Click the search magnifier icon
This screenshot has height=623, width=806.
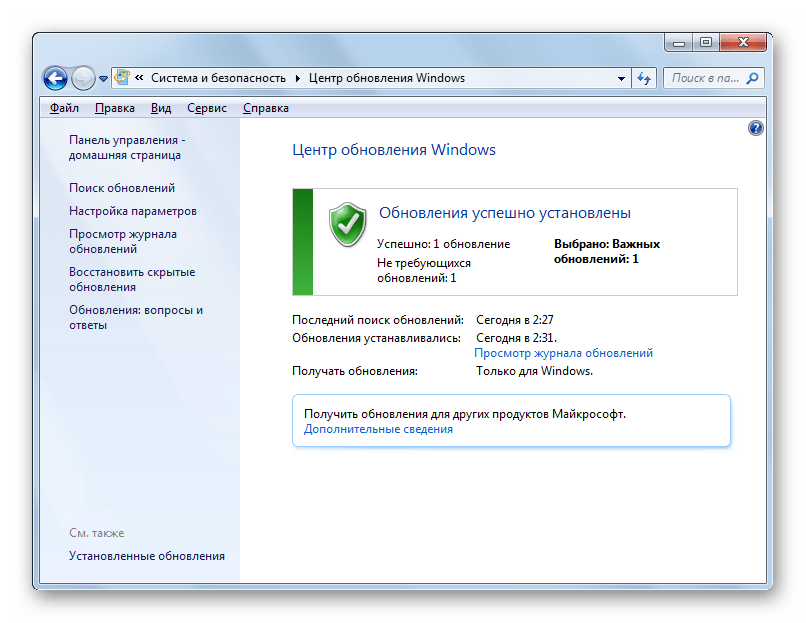(x=752, y=78)
